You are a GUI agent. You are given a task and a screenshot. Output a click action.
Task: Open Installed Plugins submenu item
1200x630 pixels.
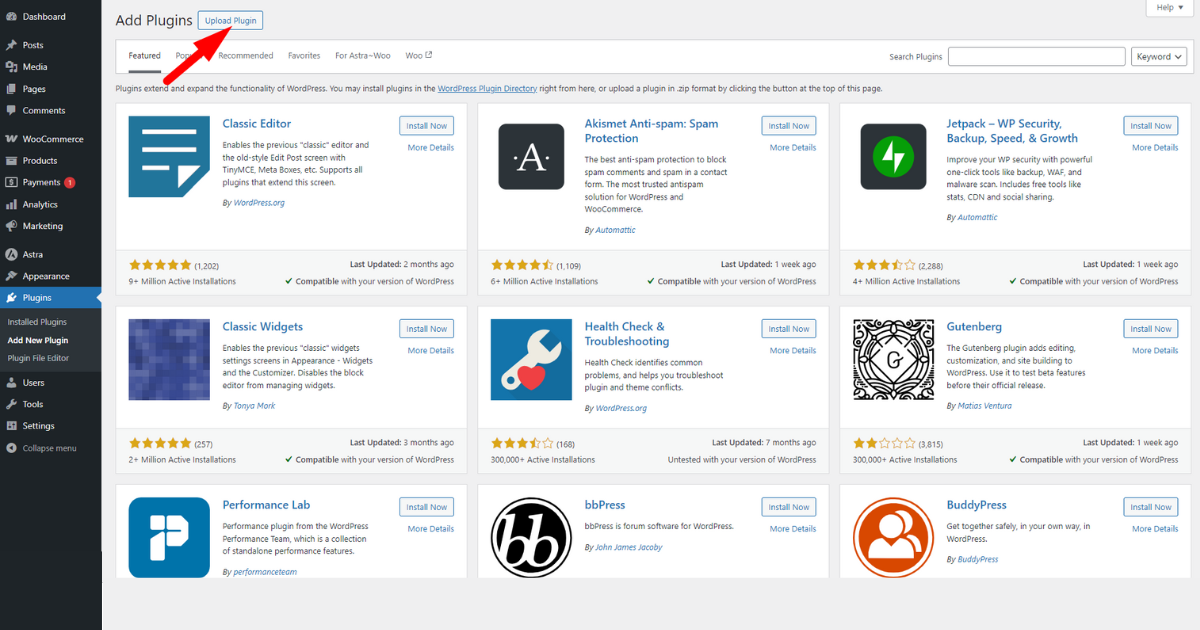(x=37, y=322)
